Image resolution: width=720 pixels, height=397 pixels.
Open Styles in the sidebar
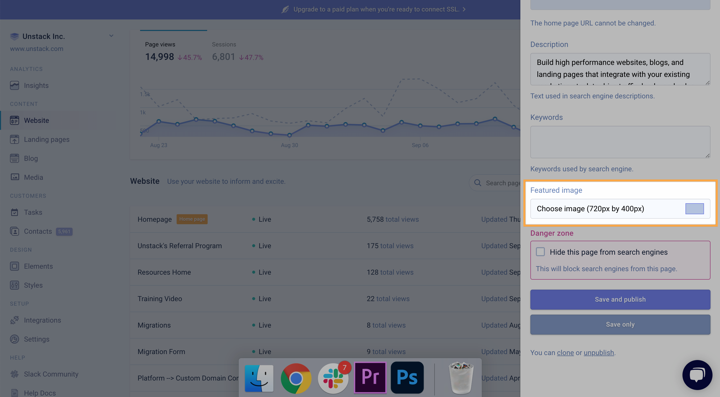point(33,285)
